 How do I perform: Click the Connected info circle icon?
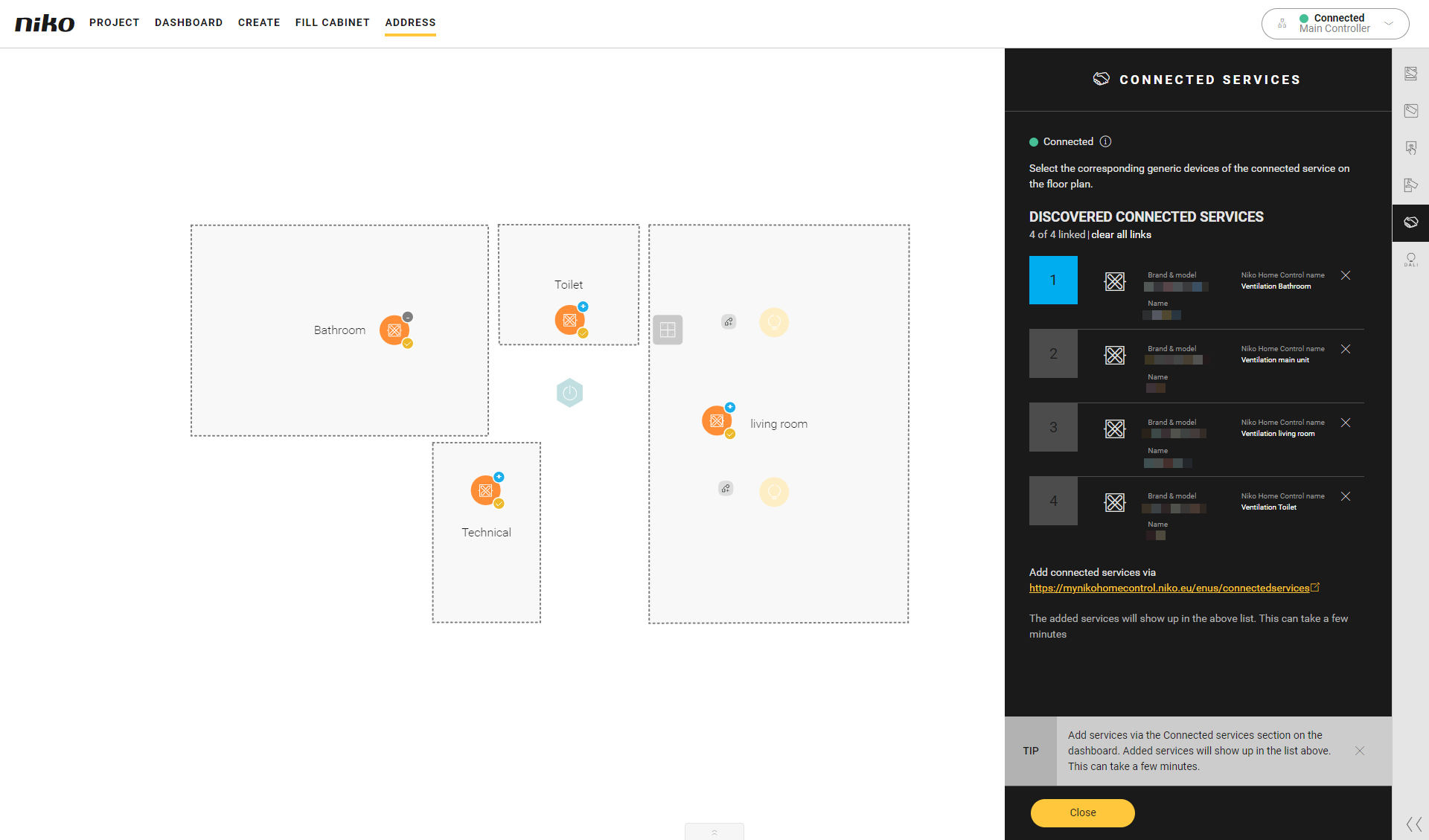click(x=1106, y=141)
